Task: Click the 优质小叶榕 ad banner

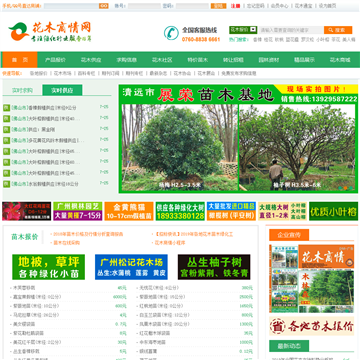Action: click(333, 211)
